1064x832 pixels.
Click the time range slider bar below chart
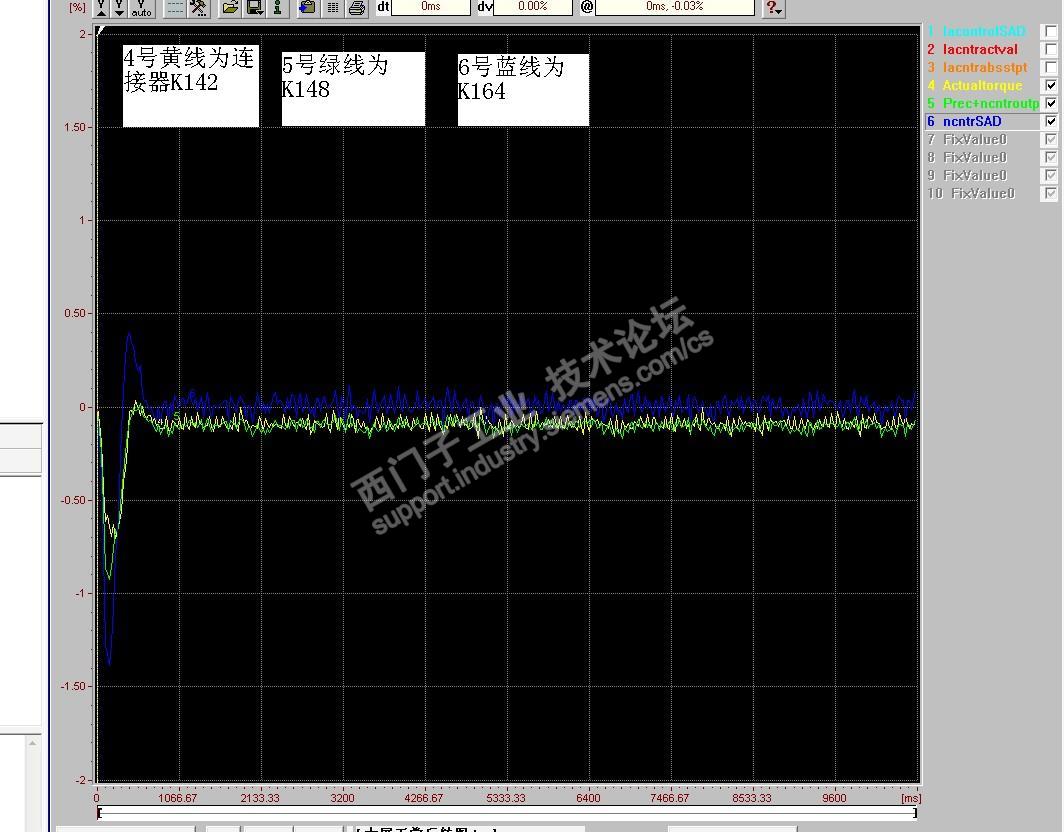pyautogui.click(x=507, y=812)
